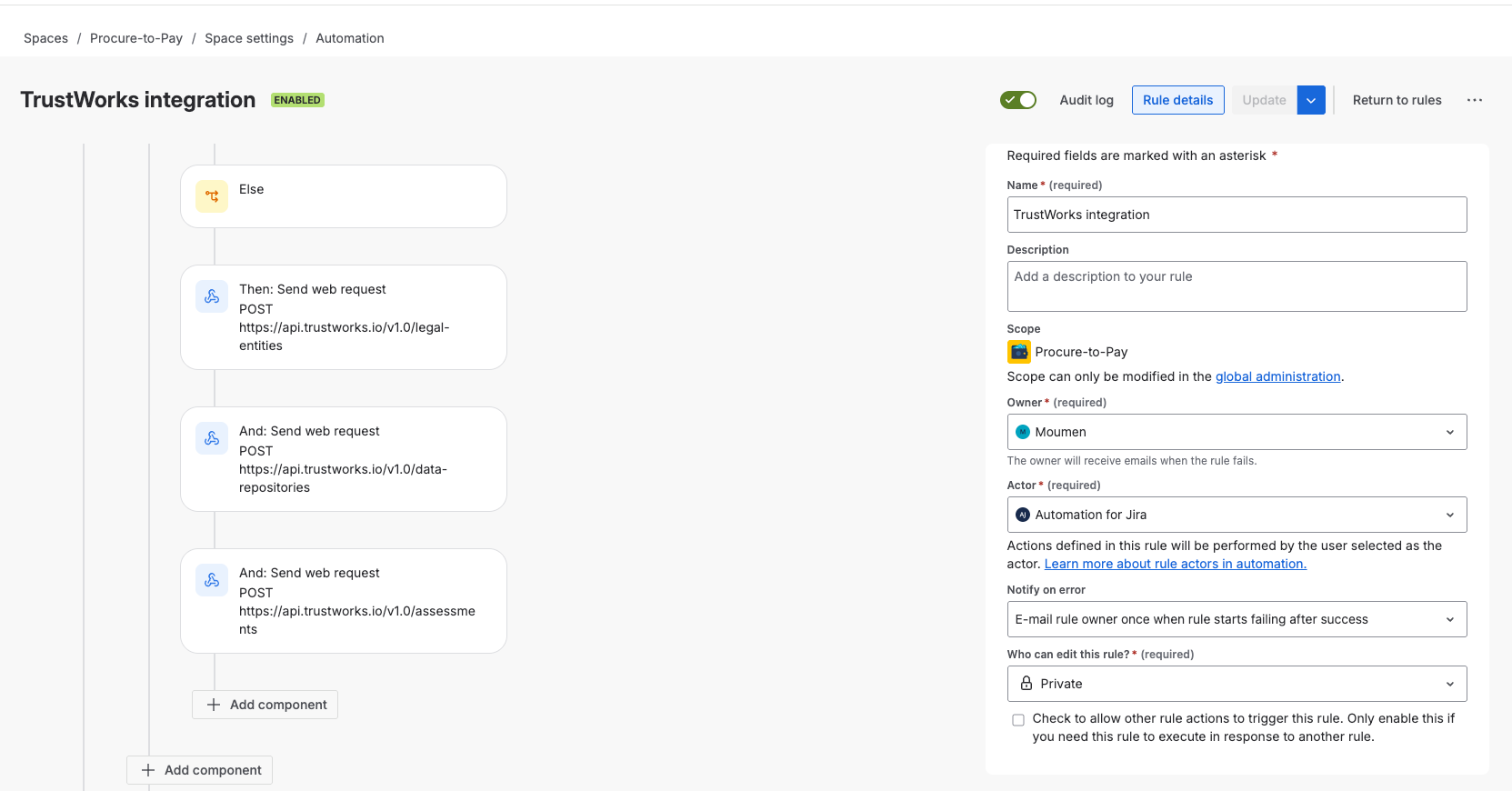Click the lock icon in Private field
The height and width of the screenshot is (791, 1512).
pyautogui.click(x=1026, y=683)
